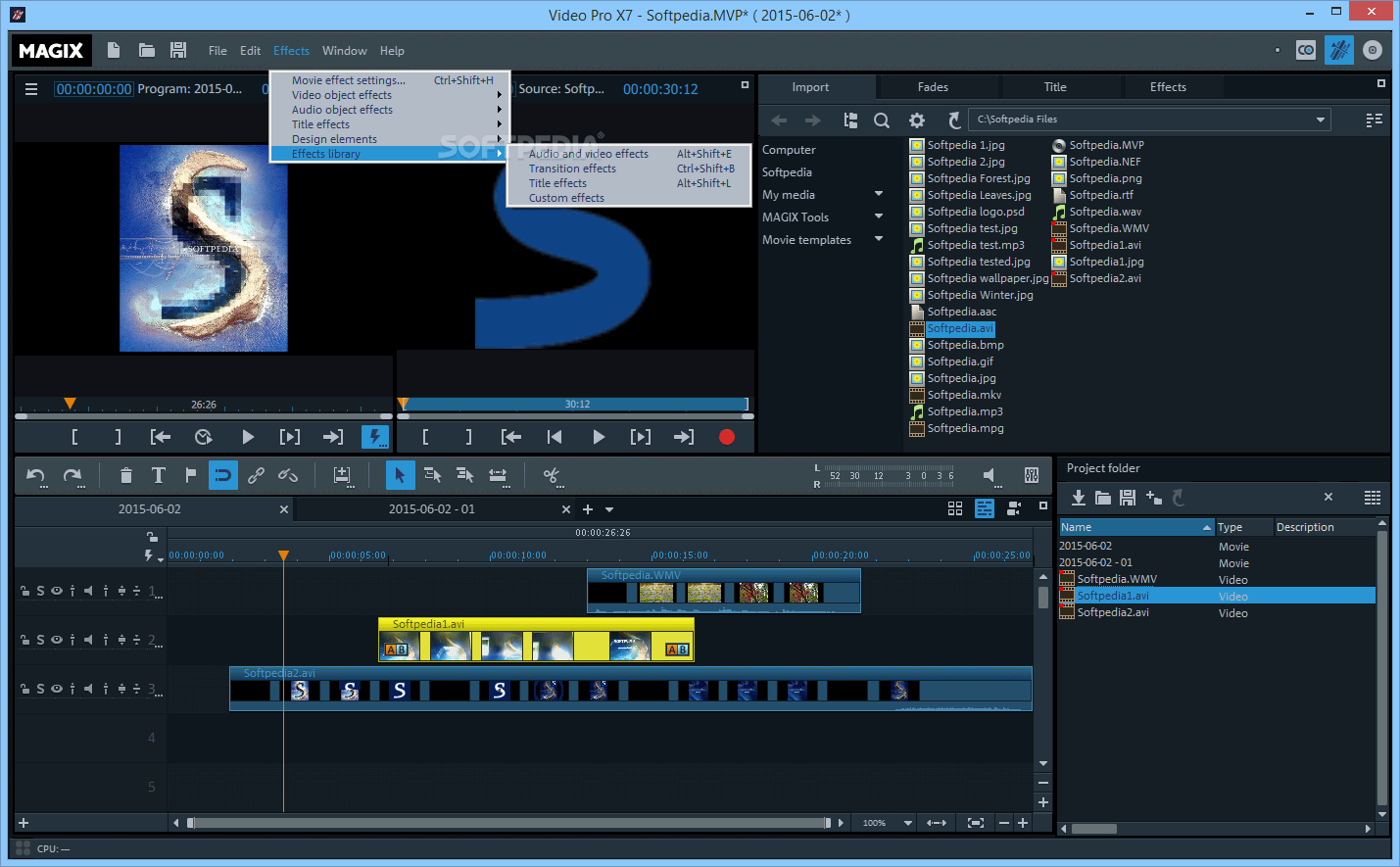Select Softpedia logo.psd file

click(x=976, y=212)
